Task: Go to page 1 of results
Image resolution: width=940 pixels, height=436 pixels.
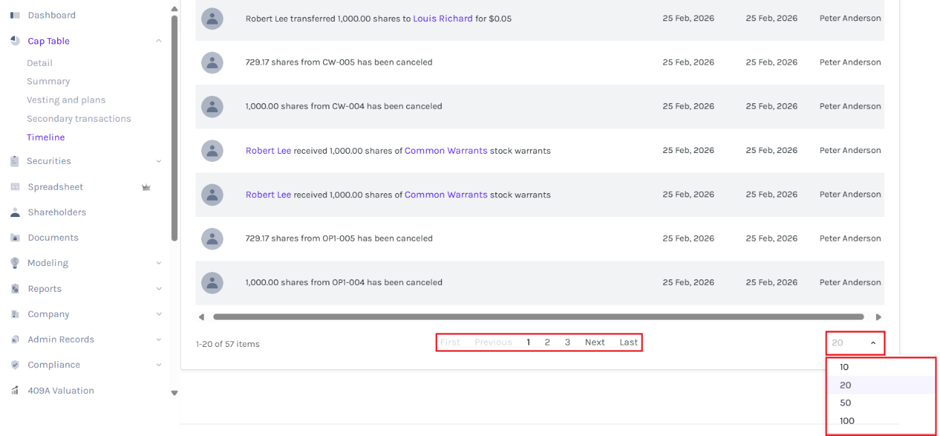Action: pos(528,342)
